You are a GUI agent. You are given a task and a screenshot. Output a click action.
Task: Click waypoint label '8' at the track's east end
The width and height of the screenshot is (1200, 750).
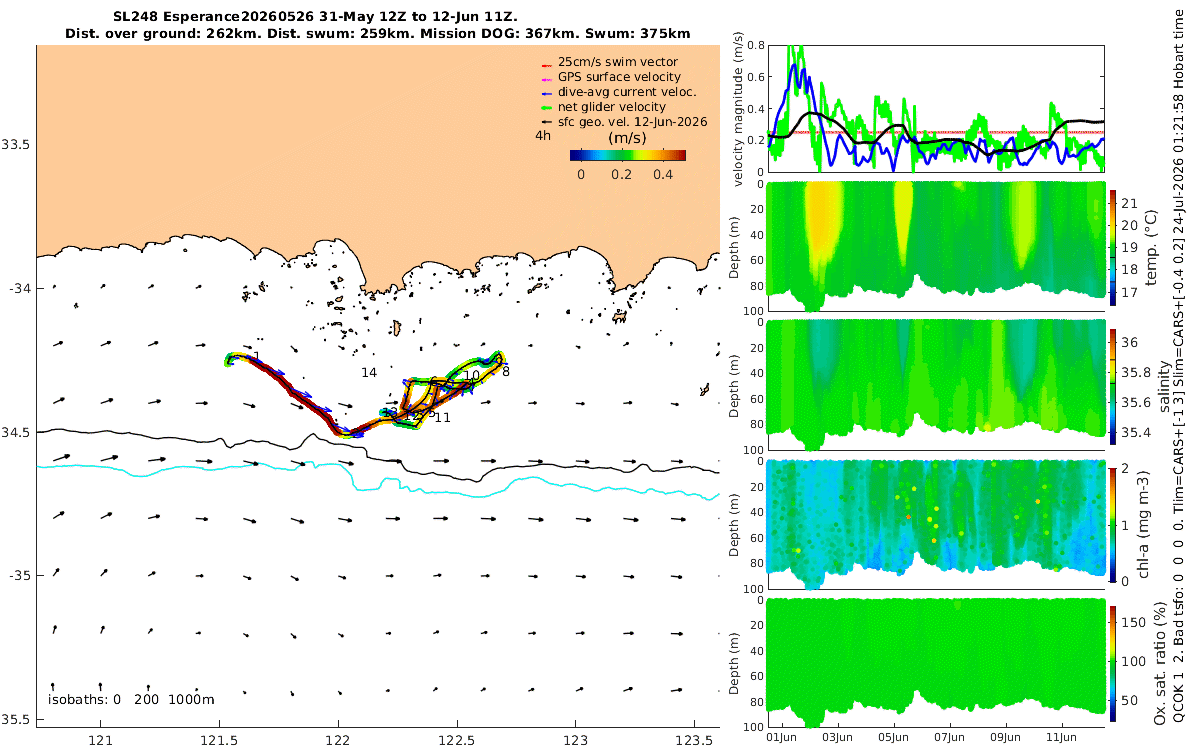pos(506,372)
